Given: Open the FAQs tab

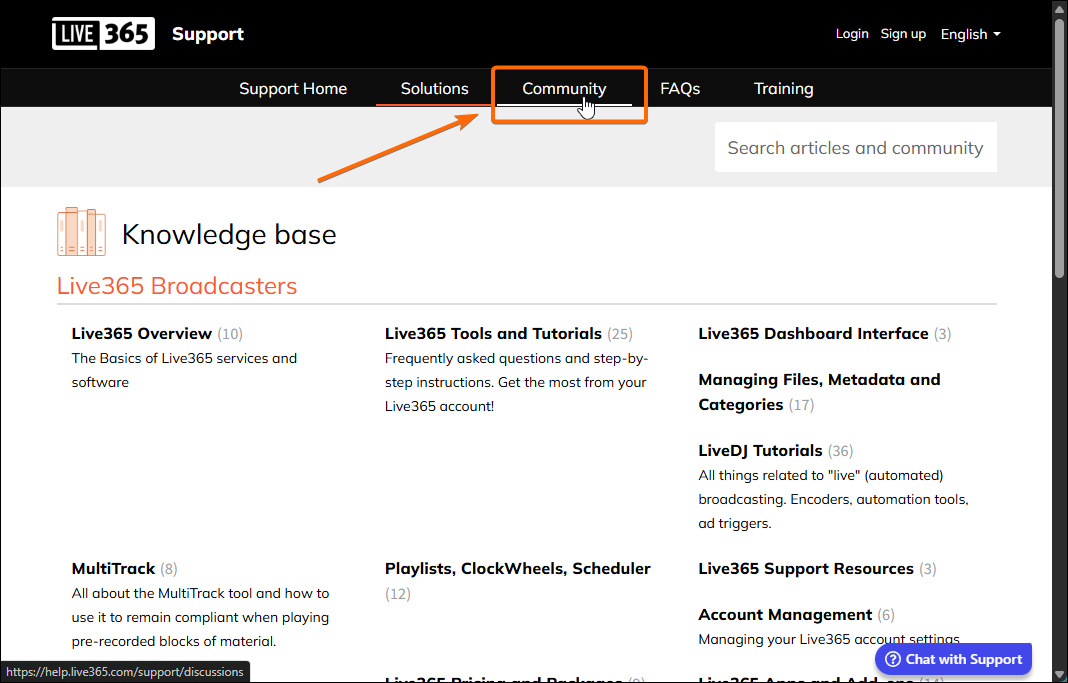Looking at the screenshot, I should click(680, 89).
